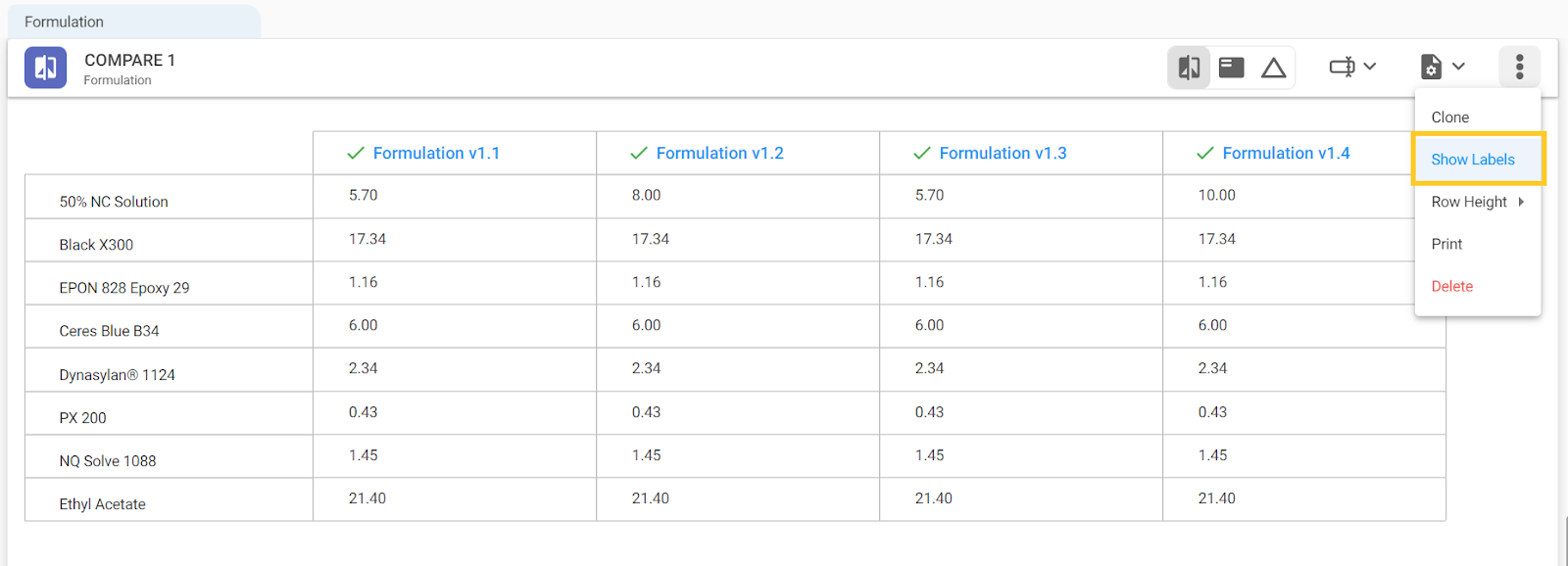1568x566 pixels.
Task: Select the Ethyl Acetate row label
Action: pyautogui.click(x=102, y=504)
